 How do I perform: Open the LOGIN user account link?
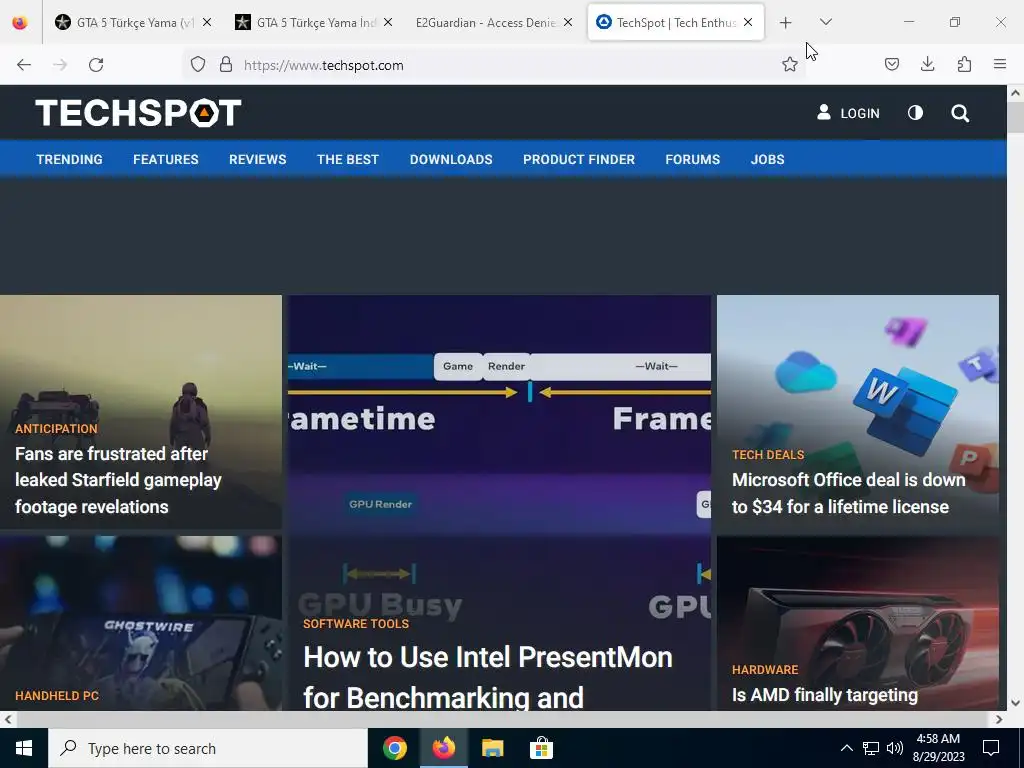pyautogui.click(x=848, y=113)
